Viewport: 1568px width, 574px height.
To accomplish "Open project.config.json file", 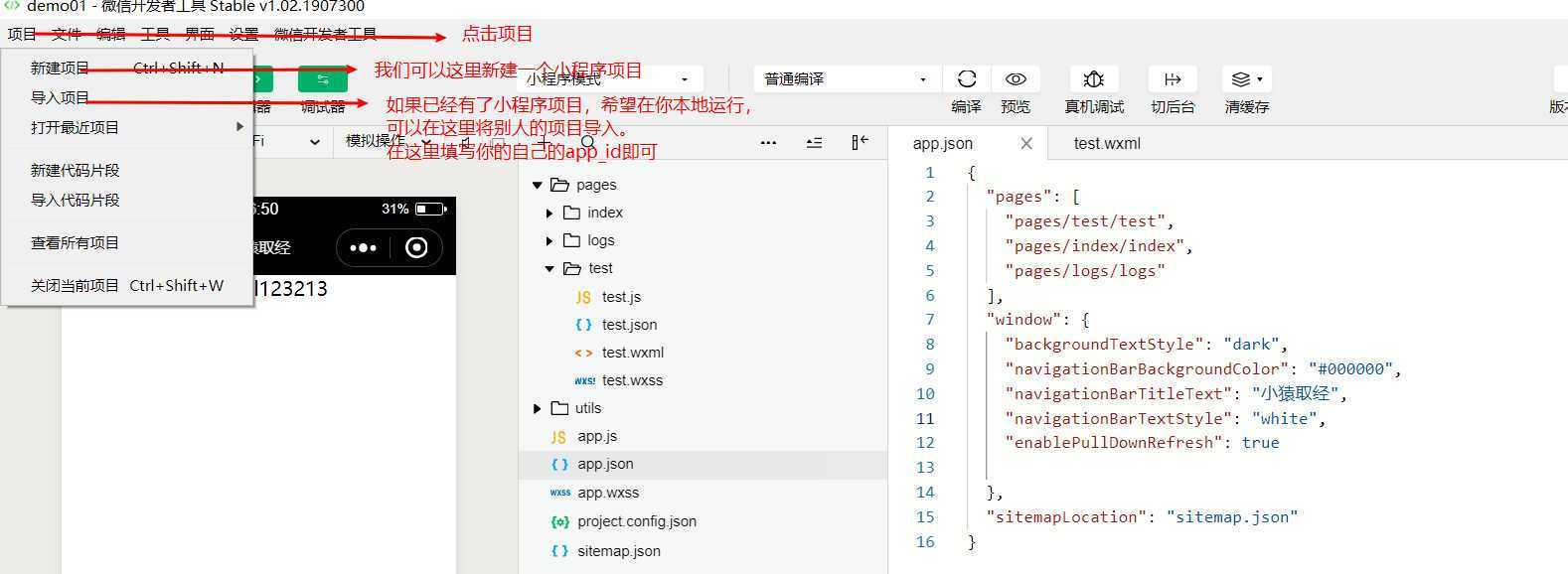I will (x=636, y=521).
